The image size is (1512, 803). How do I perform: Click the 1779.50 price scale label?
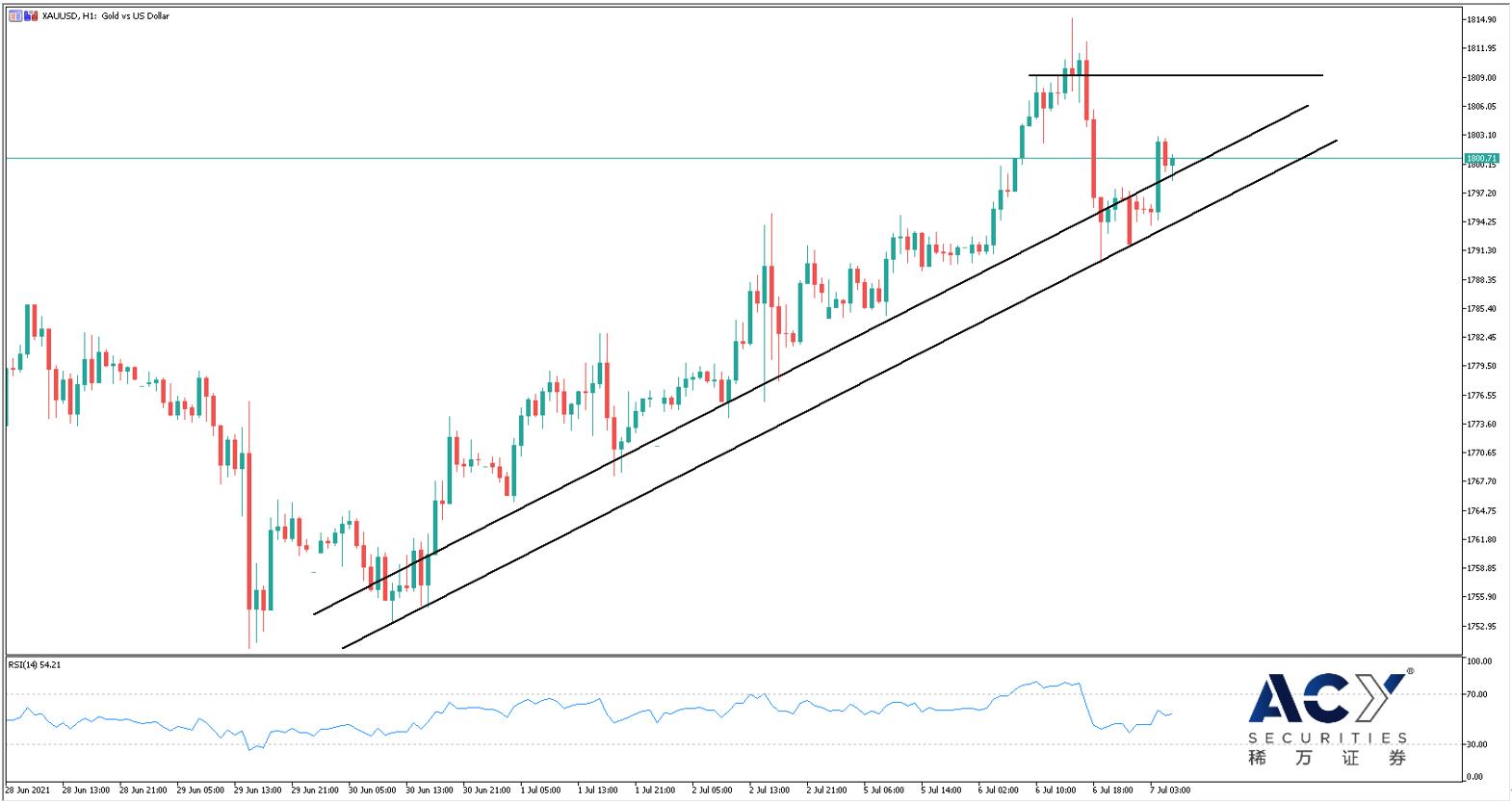tap(1480, 366)
